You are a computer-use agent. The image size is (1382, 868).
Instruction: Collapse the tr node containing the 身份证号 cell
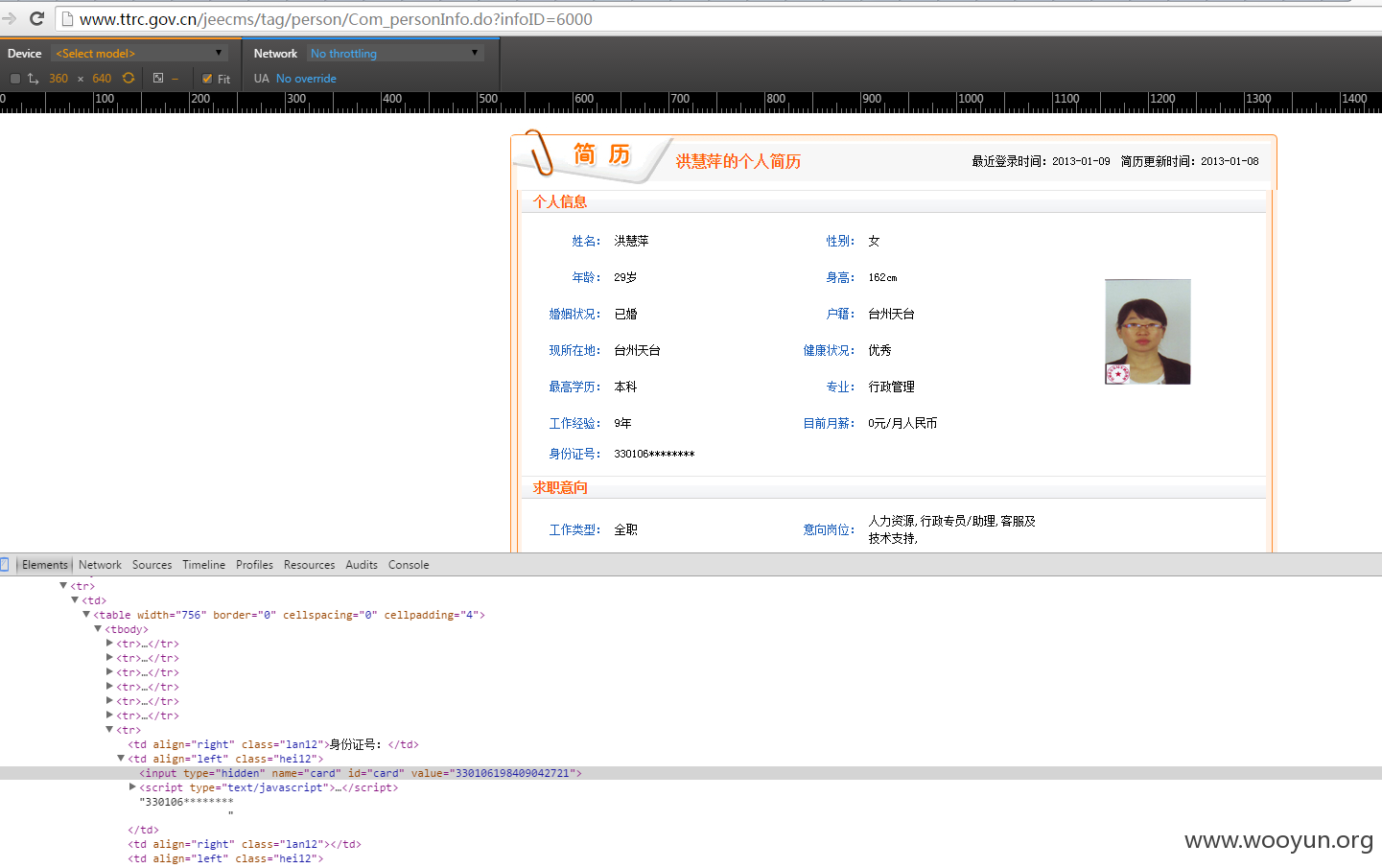click(109, 729)
